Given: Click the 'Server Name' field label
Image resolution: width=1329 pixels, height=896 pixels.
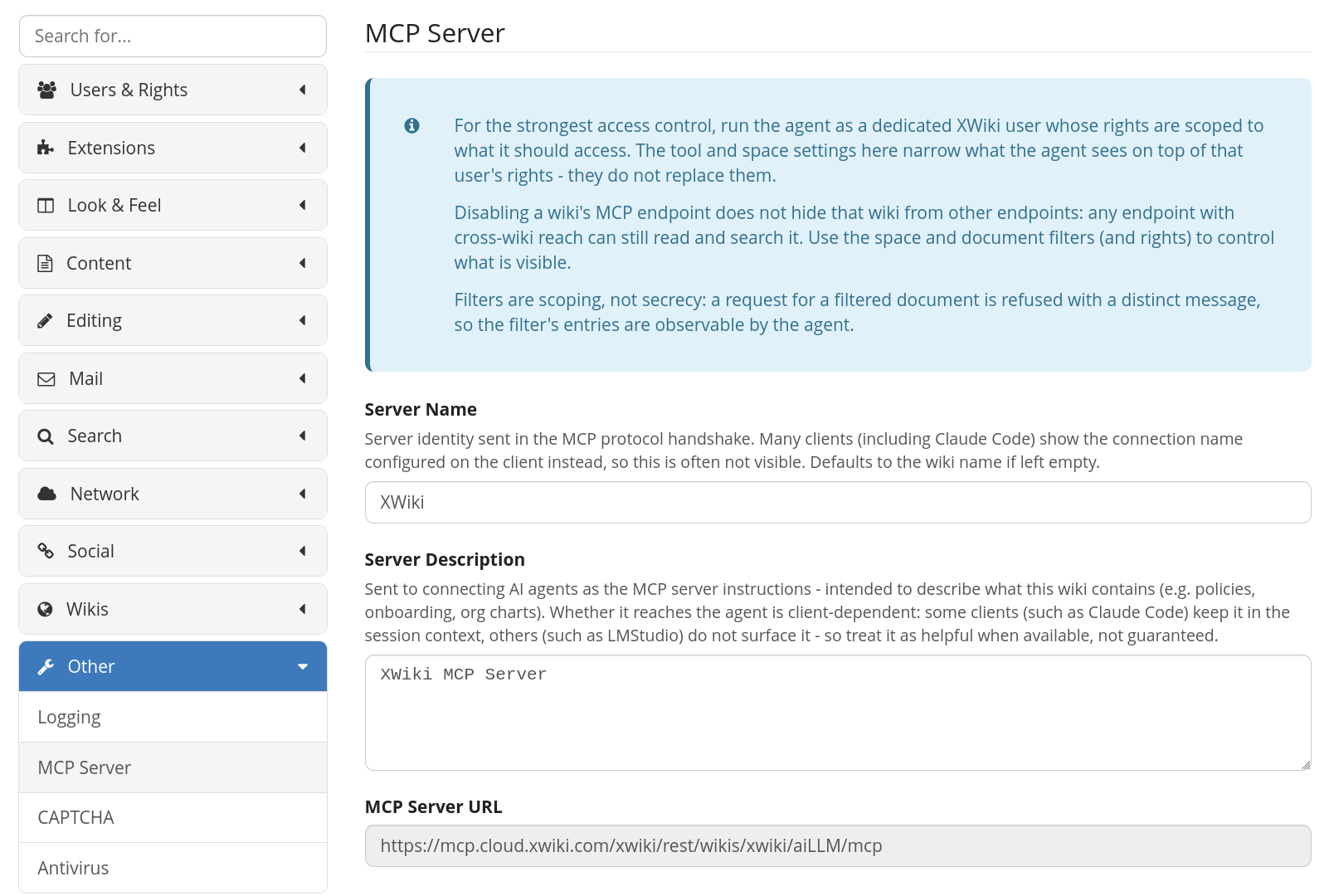Looking at the screenshot, I should [x=421, y=409].
